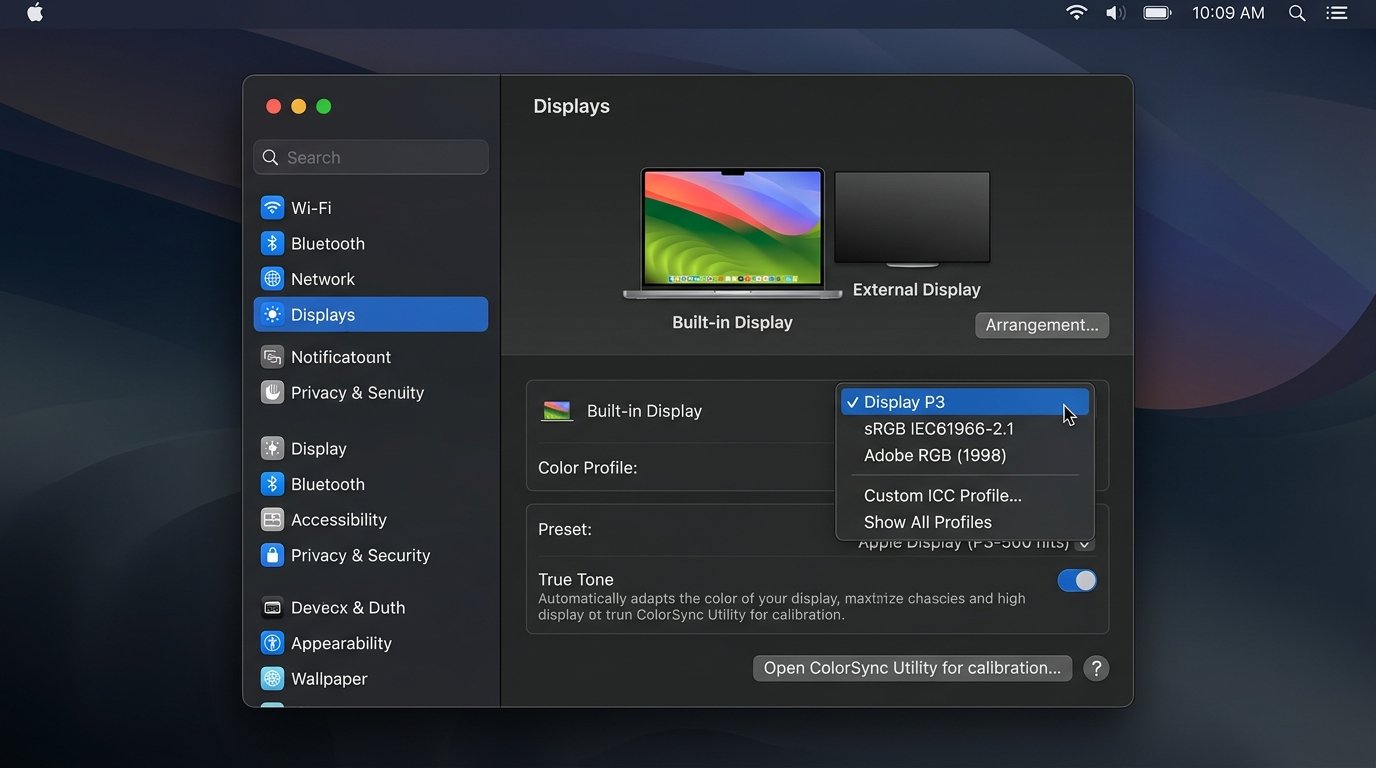Click the True Tone label

click(x=576, y=580)
